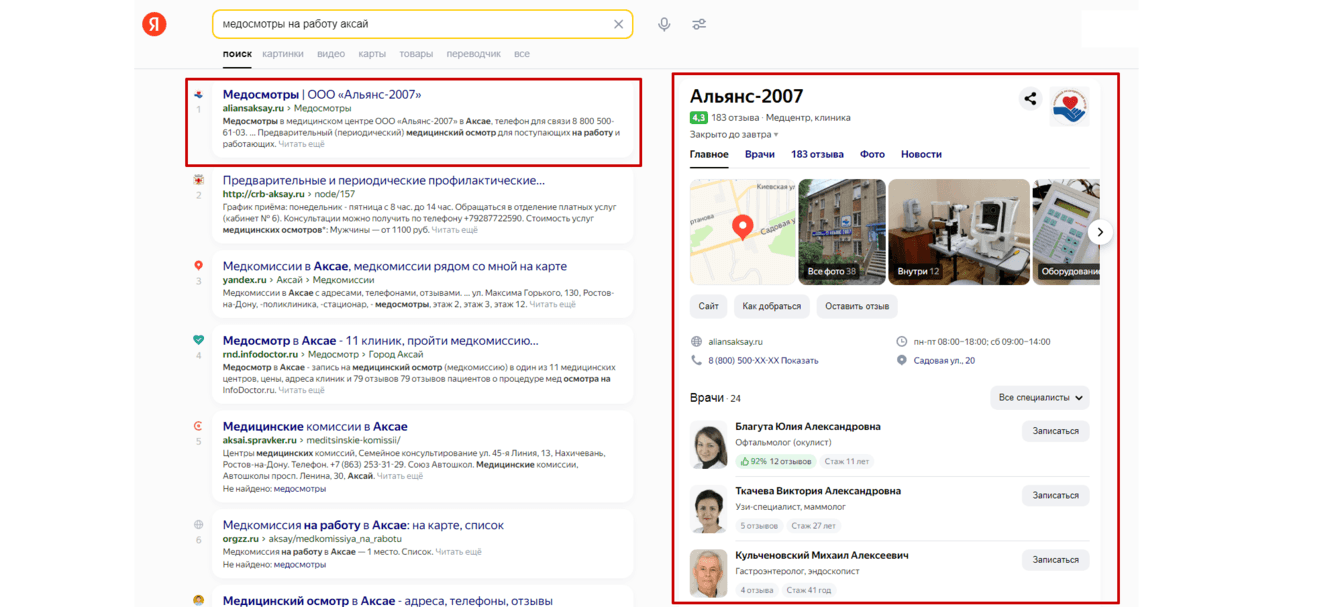Open the 'все' search services tab
The image size is (1340, 607).
pos(522,54)
